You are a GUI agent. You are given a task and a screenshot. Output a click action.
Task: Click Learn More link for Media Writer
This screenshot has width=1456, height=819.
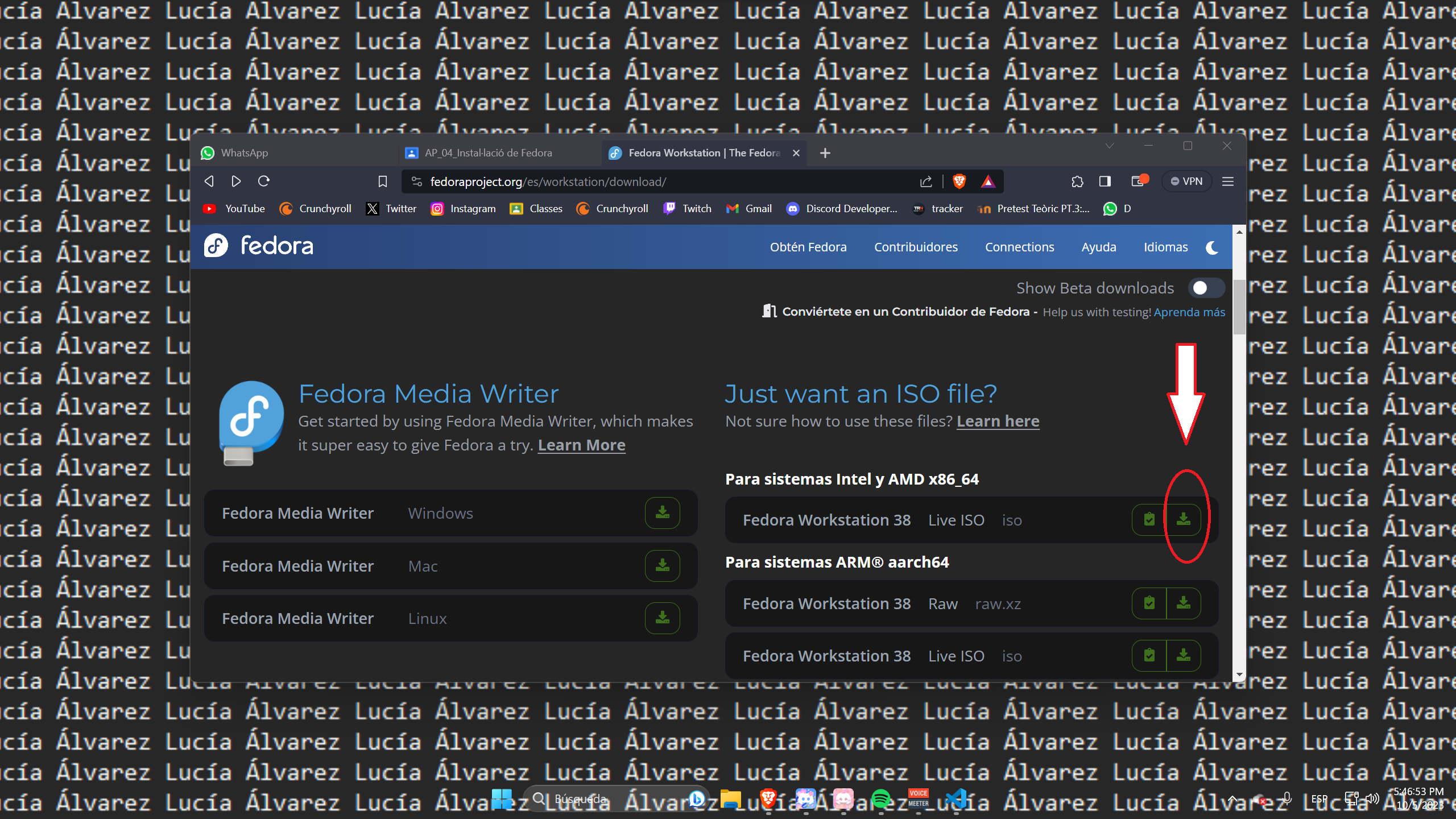pyautogui.click(x=581, y=445)
